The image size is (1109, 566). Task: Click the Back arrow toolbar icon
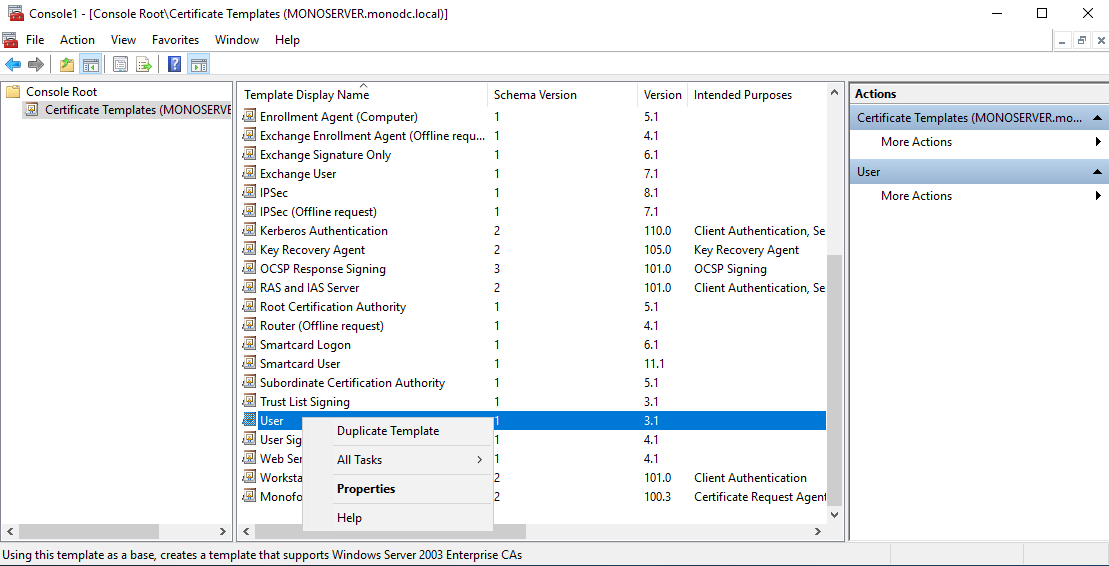(13, 65)
